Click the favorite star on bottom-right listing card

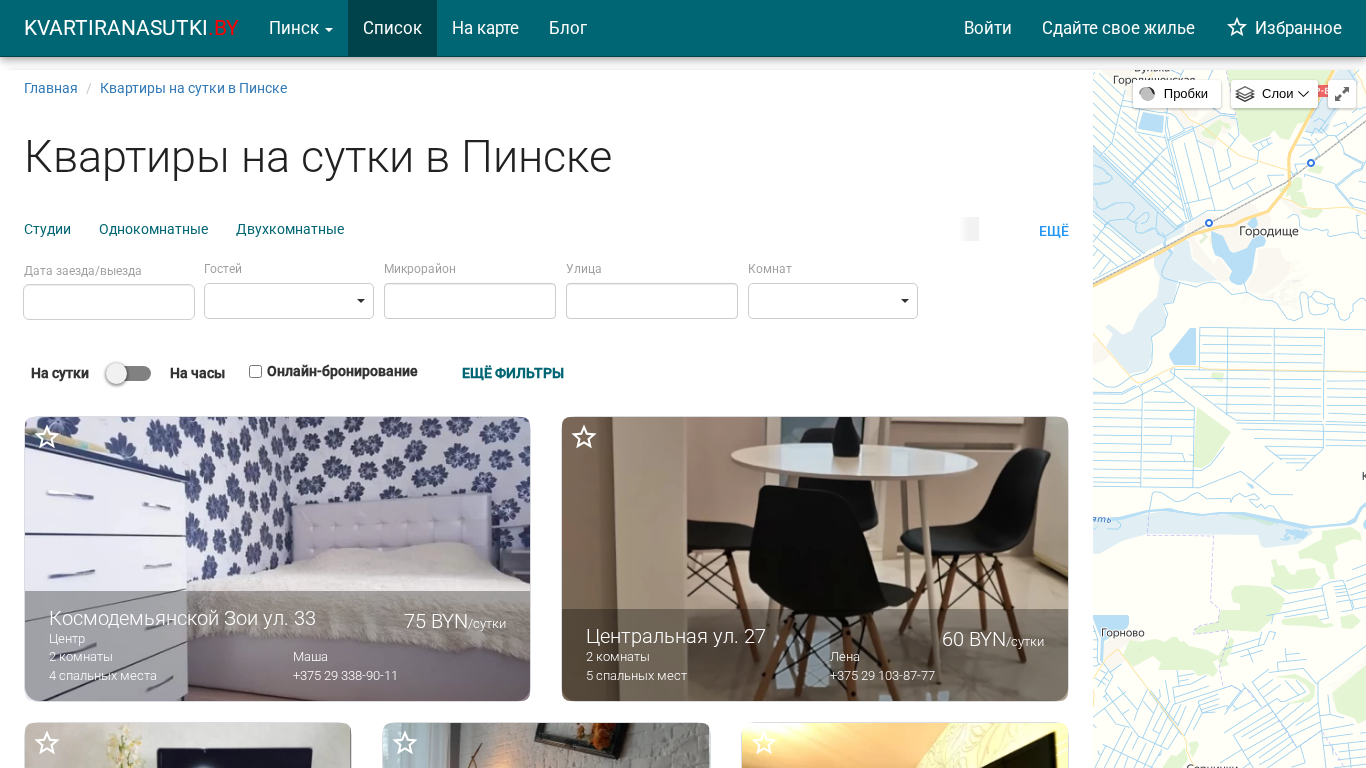(764, 743)
